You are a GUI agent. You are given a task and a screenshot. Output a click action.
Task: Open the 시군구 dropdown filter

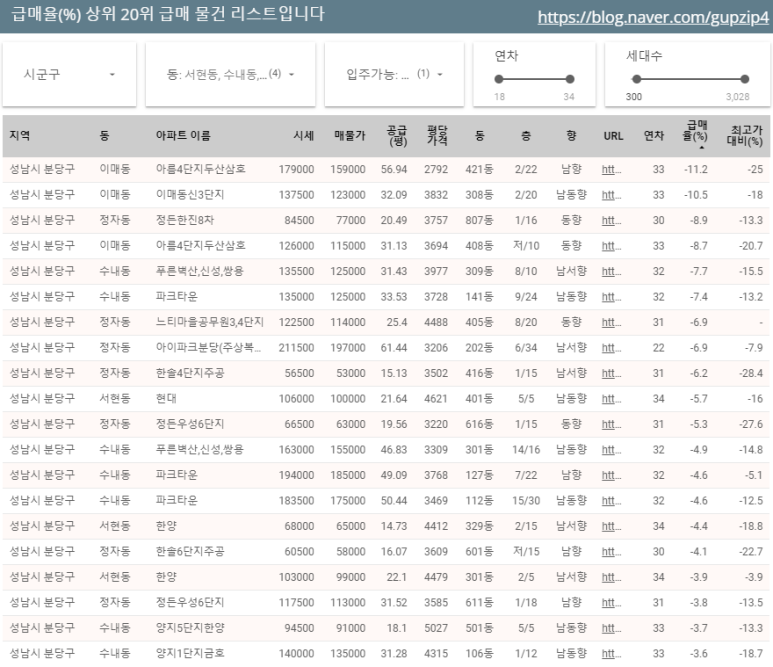coord(69,74)
